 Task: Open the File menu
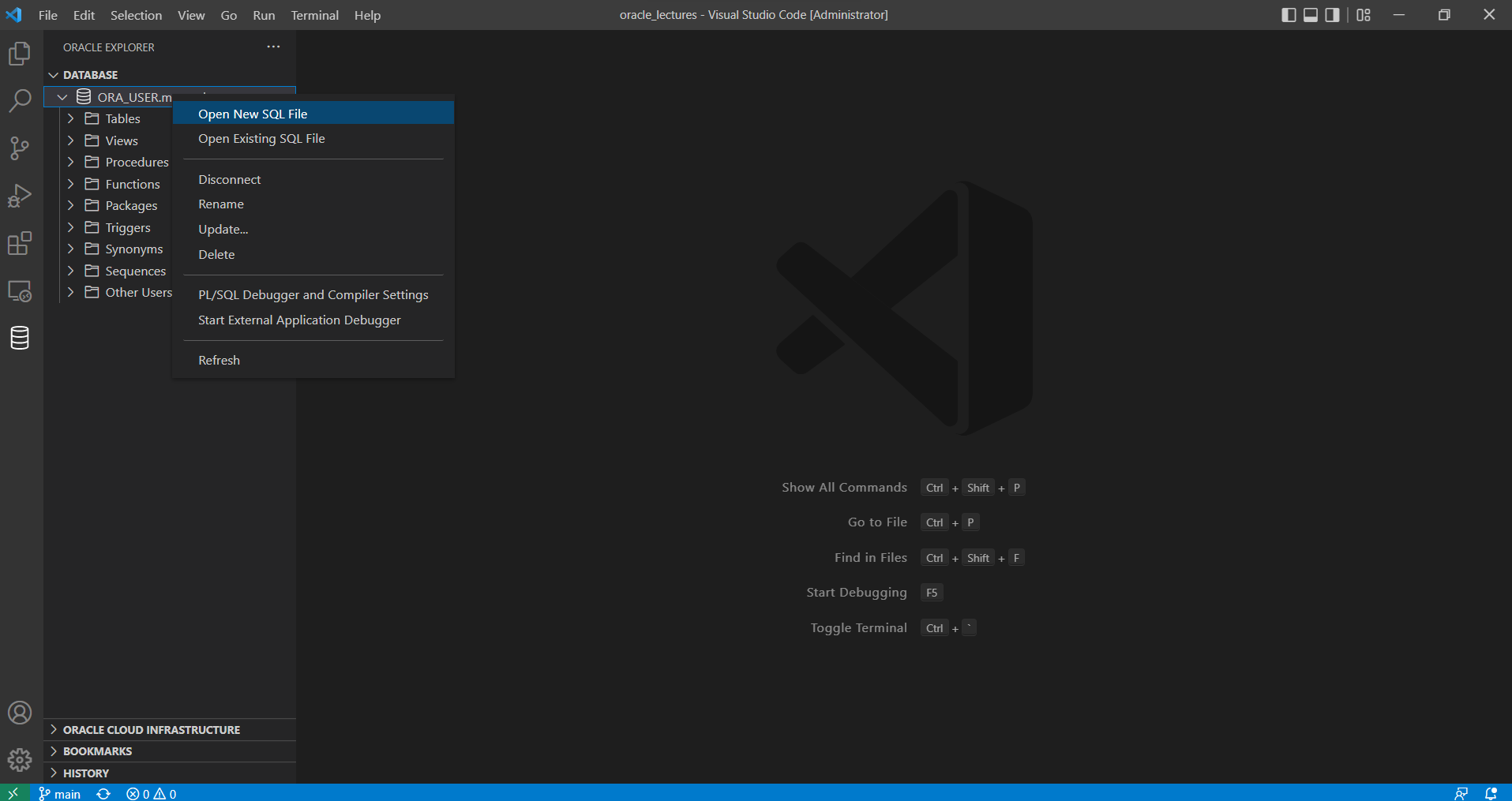tap(48, 15)
